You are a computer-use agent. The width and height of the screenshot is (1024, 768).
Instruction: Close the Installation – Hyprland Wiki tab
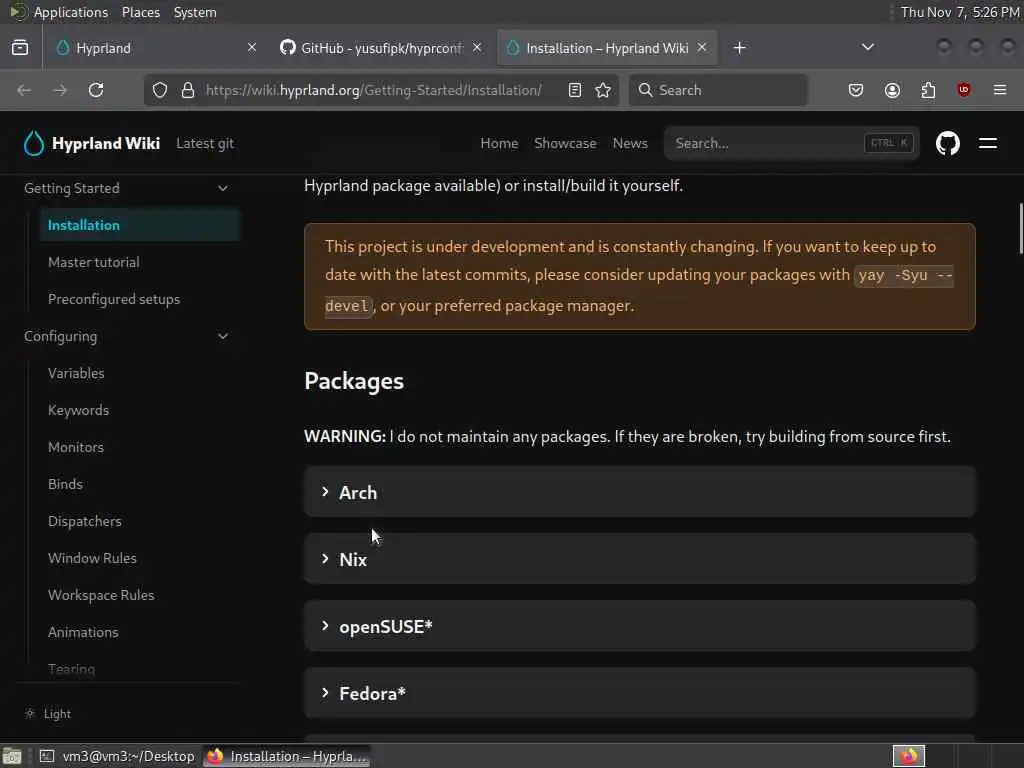click(702, 48)
